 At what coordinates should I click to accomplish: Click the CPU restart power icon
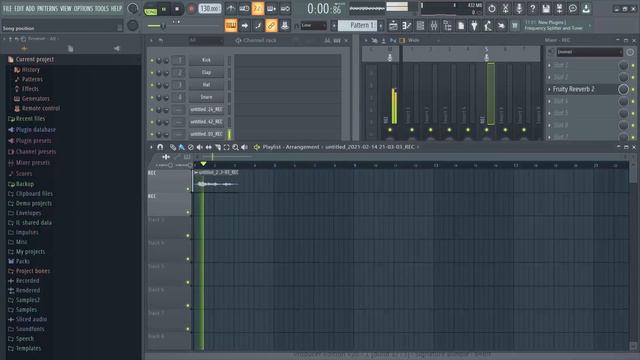(492, 8)
